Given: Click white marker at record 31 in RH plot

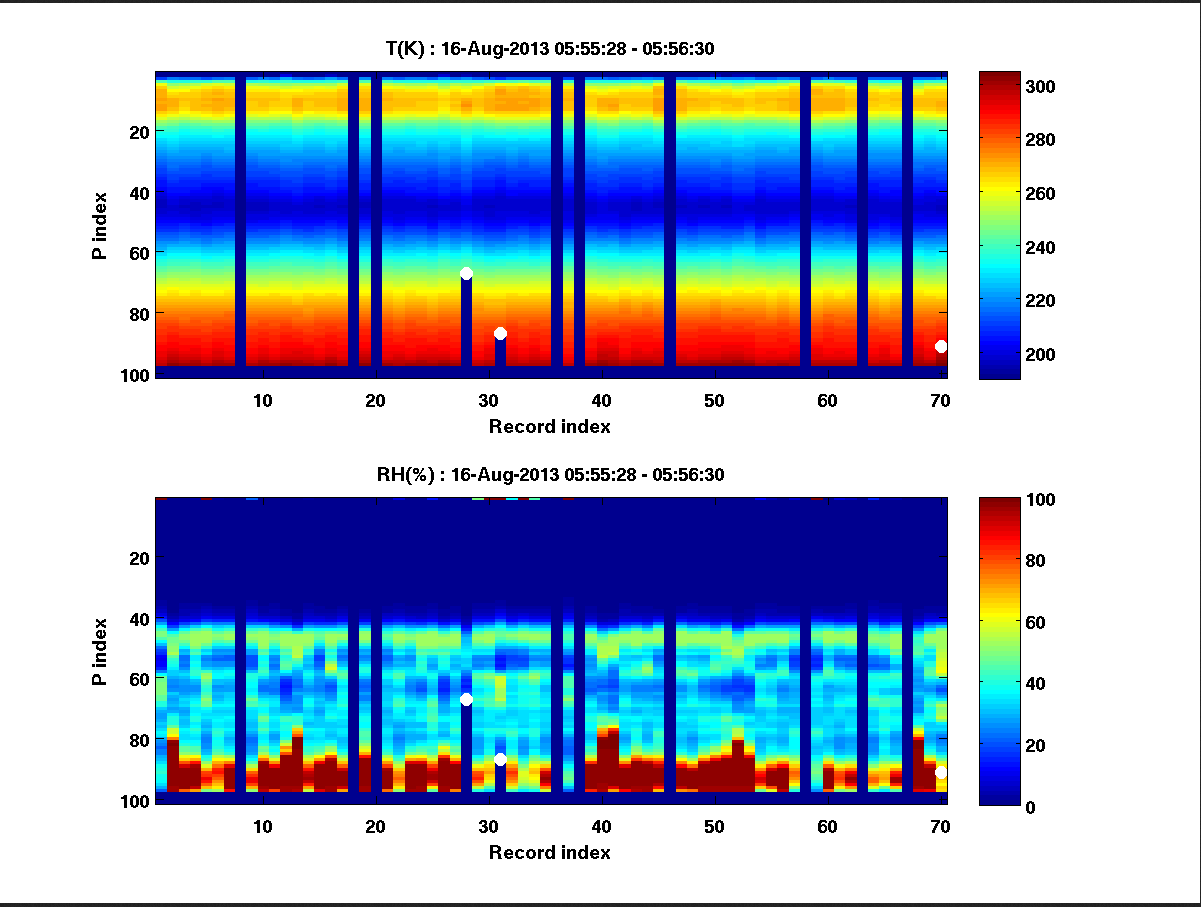Looking at the screenshot, I should pyautogui.click(x=500, y=759).
